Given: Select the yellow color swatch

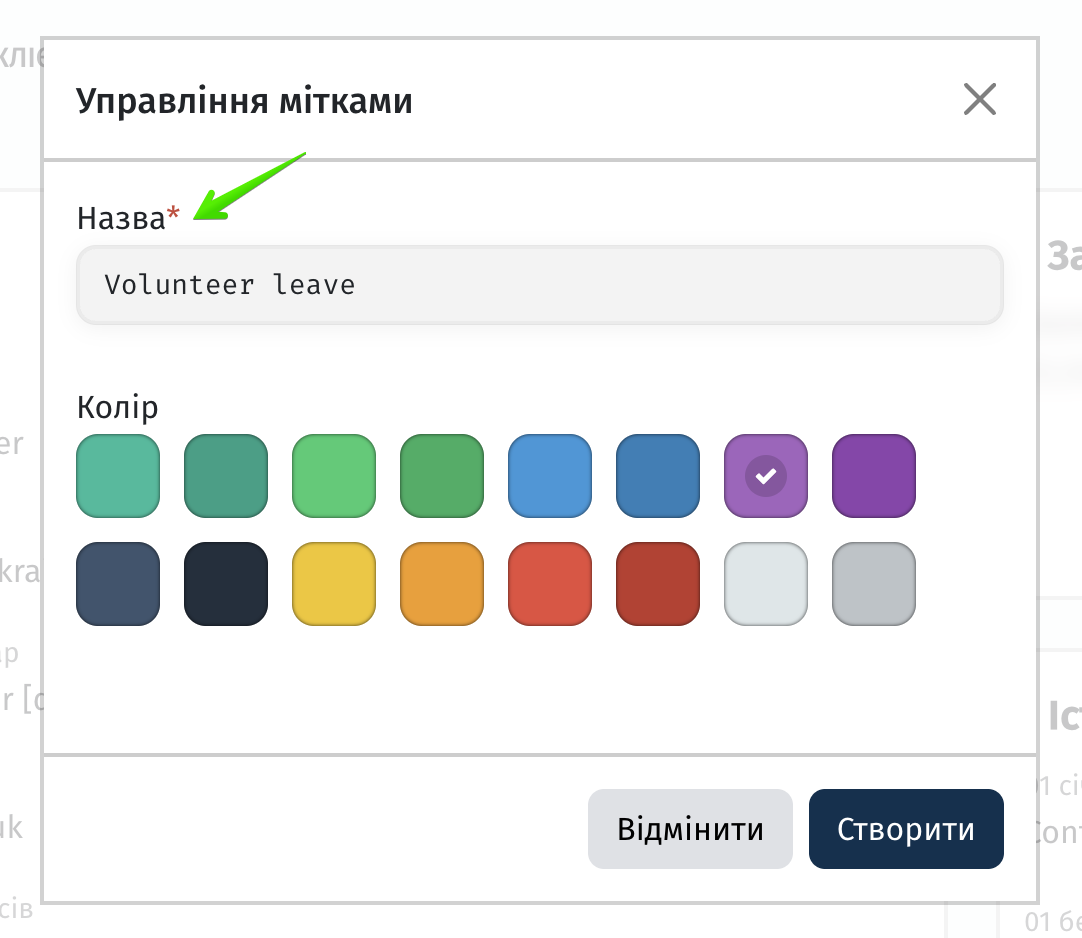Looking at the screenshot, I should coord(334,584).
